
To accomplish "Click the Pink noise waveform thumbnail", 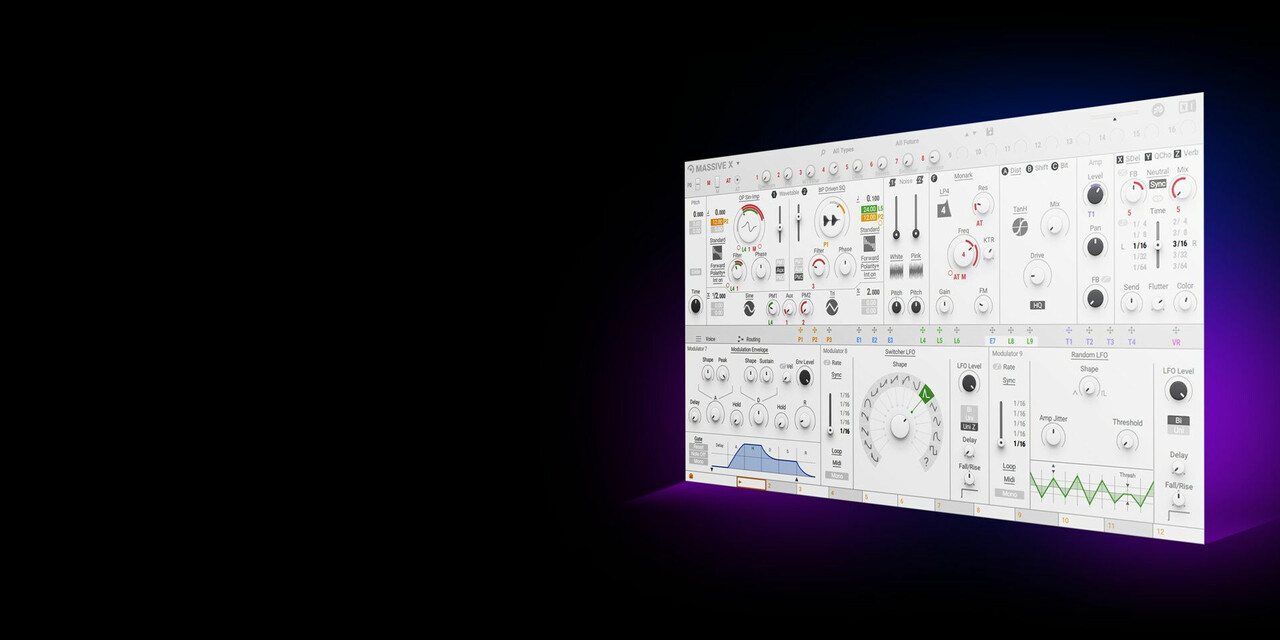I will [916, 271].
